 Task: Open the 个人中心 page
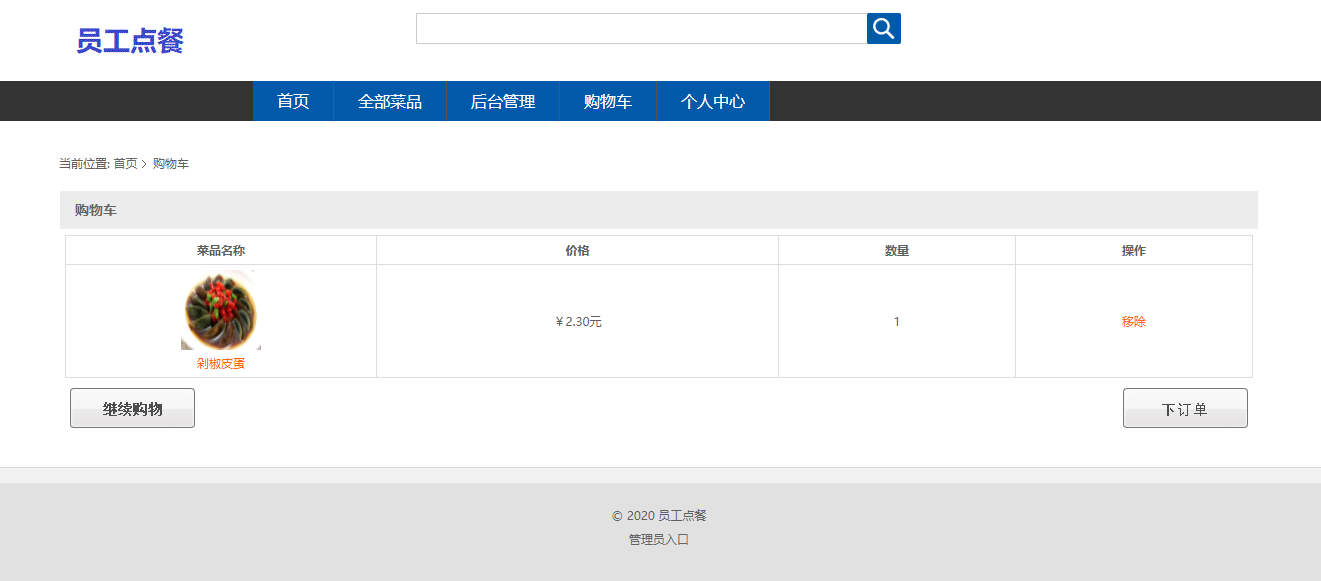712,101
